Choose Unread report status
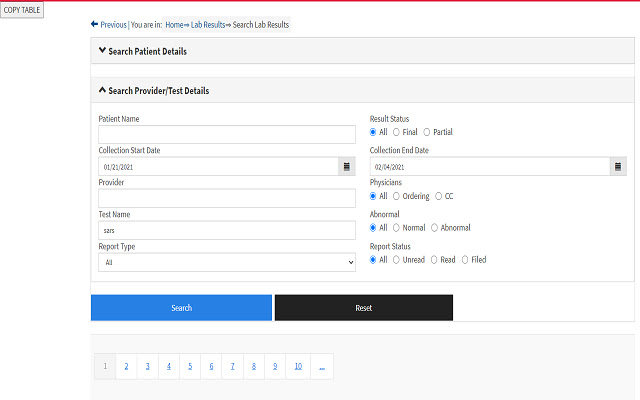 397,260
